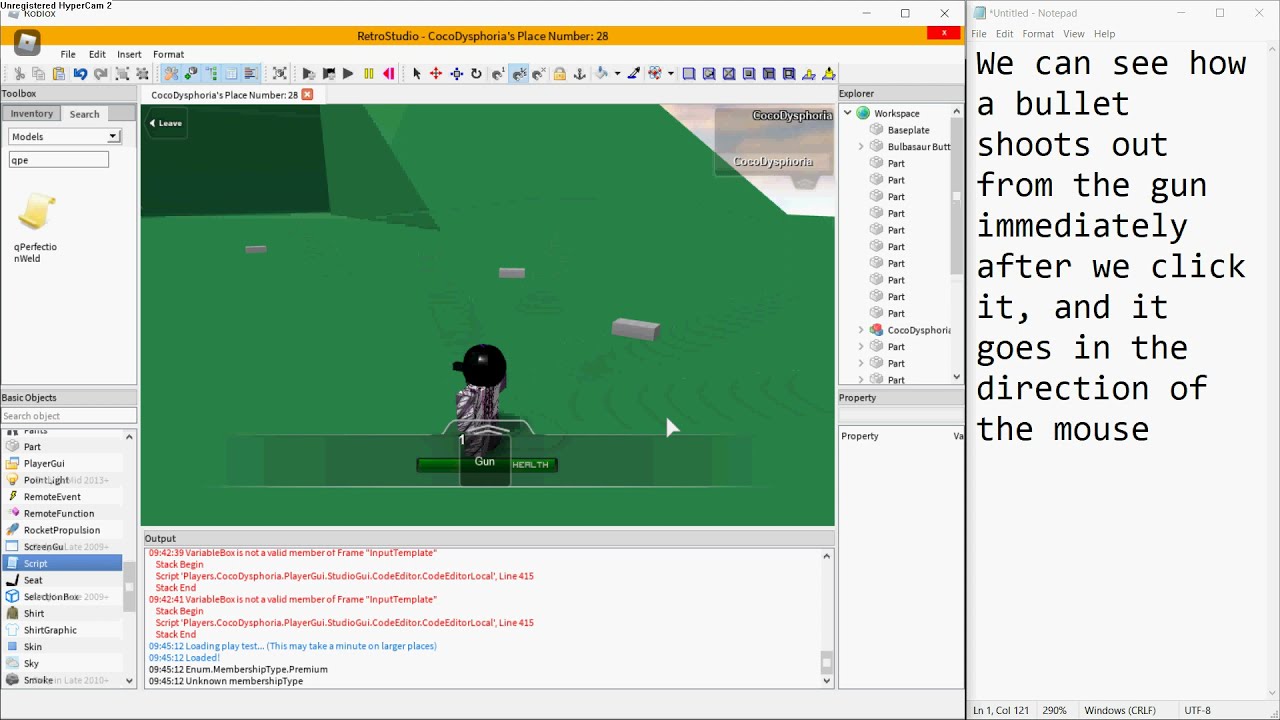Open Notepad's View menu

click(1074, 34)
